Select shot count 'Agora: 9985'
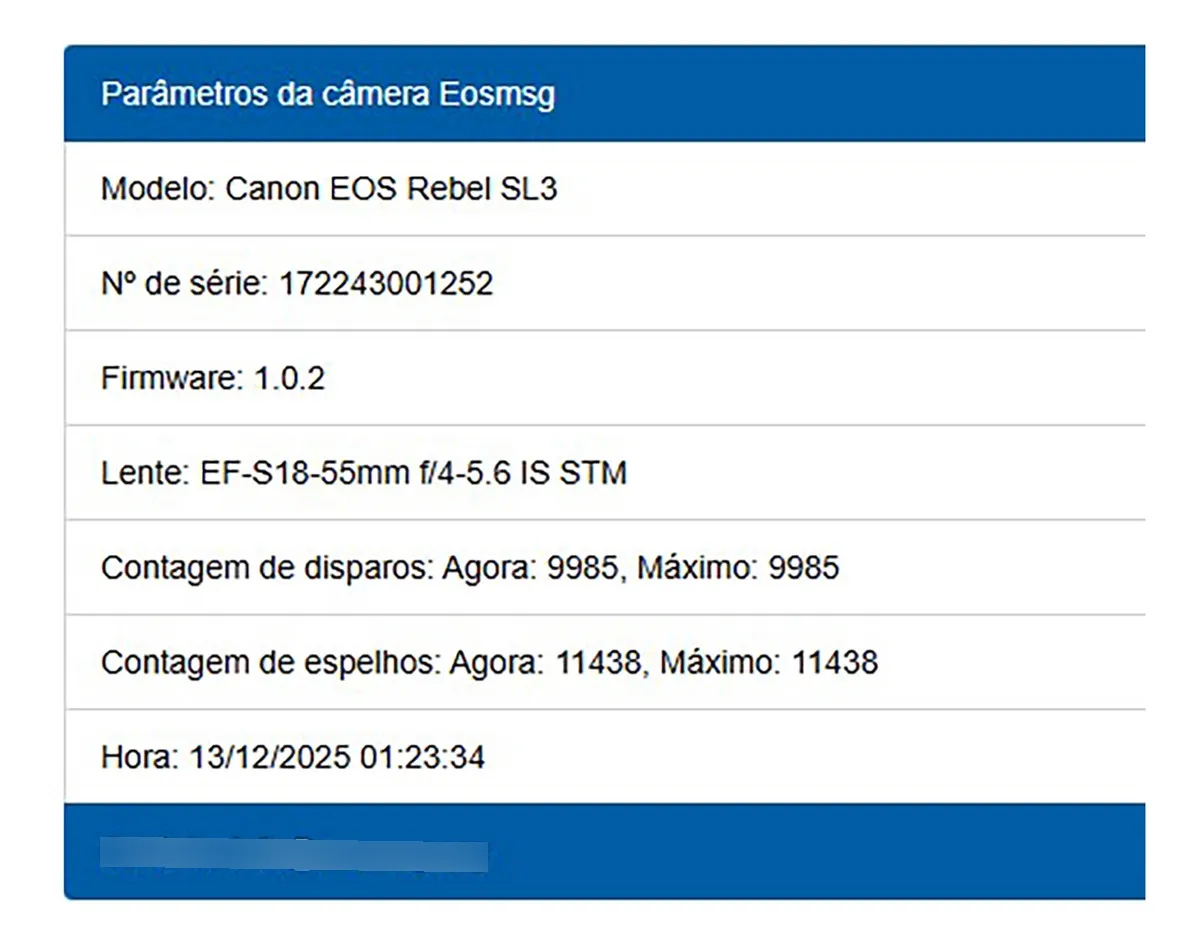The image size is (1200, 945). pos(529,568)
